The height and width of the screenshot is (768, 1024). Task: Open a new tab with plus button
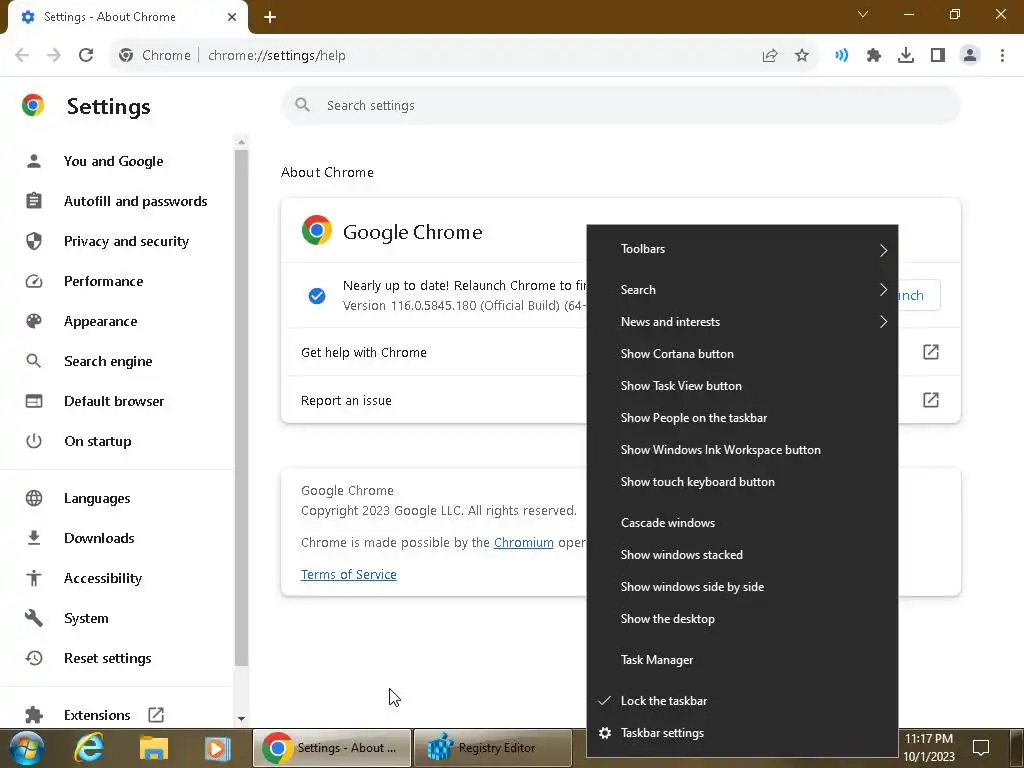coord(270,18)
